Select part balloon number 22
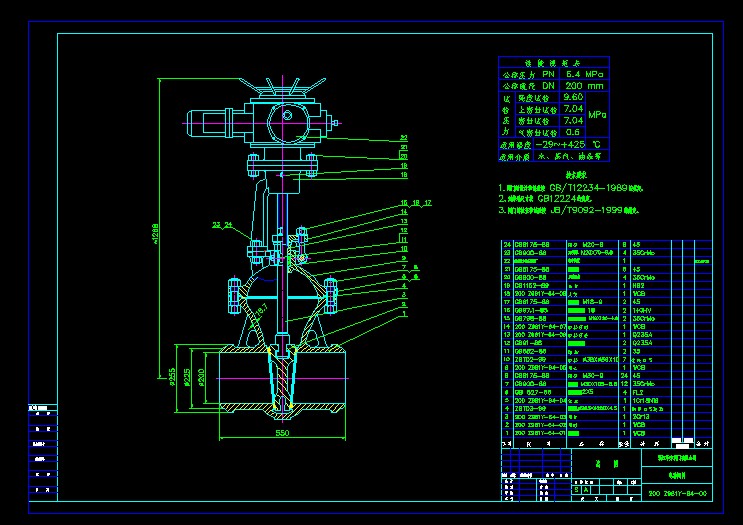 tap(404, 137)
